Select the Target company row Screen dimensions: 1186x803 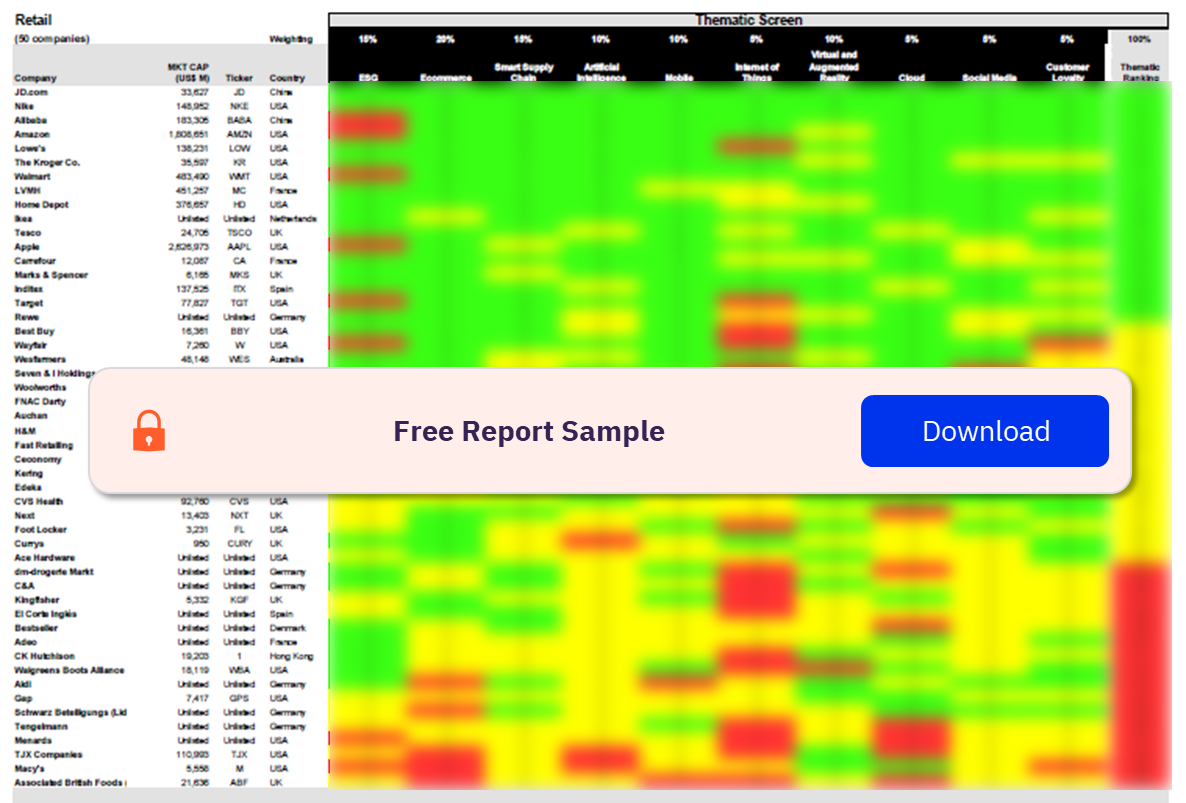[170, 303]
